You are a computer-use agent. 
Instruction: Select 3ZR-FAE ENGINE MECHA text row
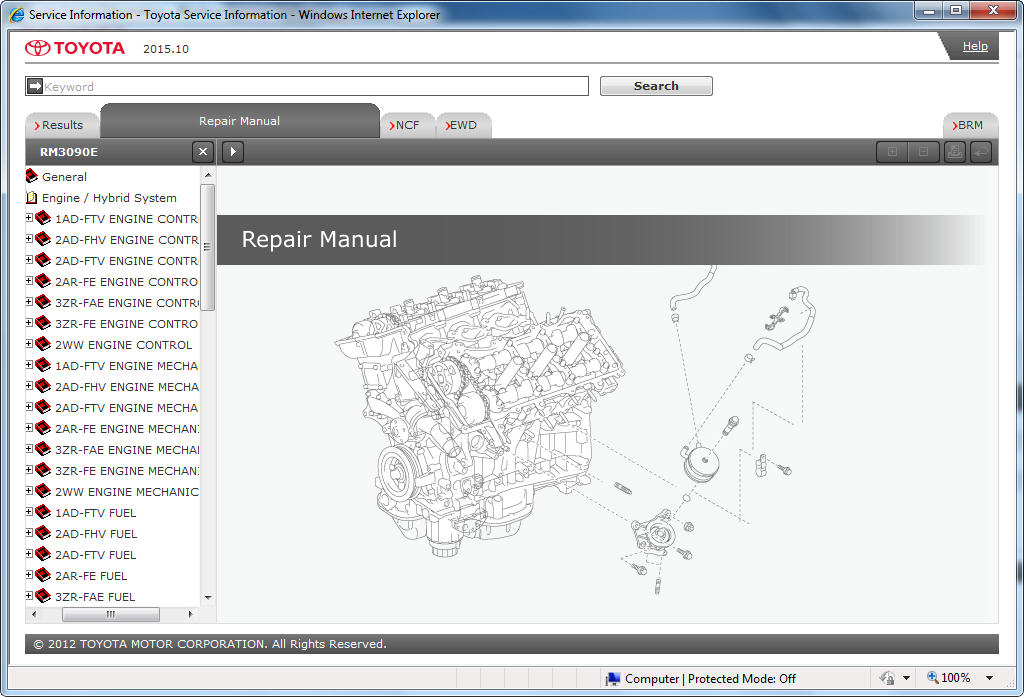127,450
